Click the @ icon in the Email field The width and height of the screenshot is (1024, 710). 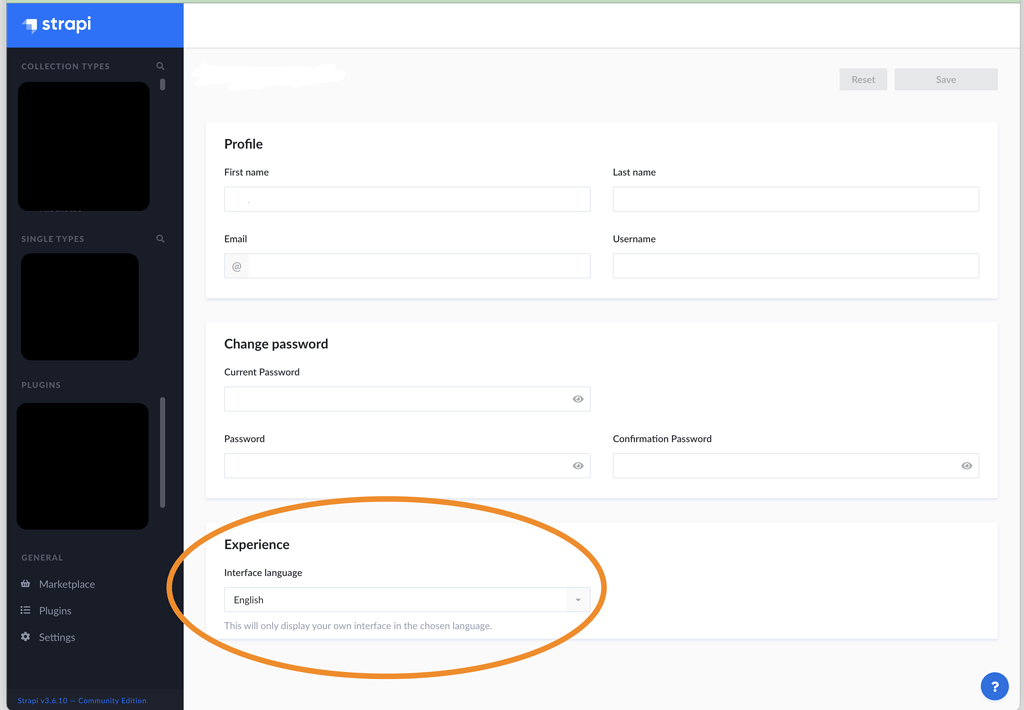click(236, 265)
